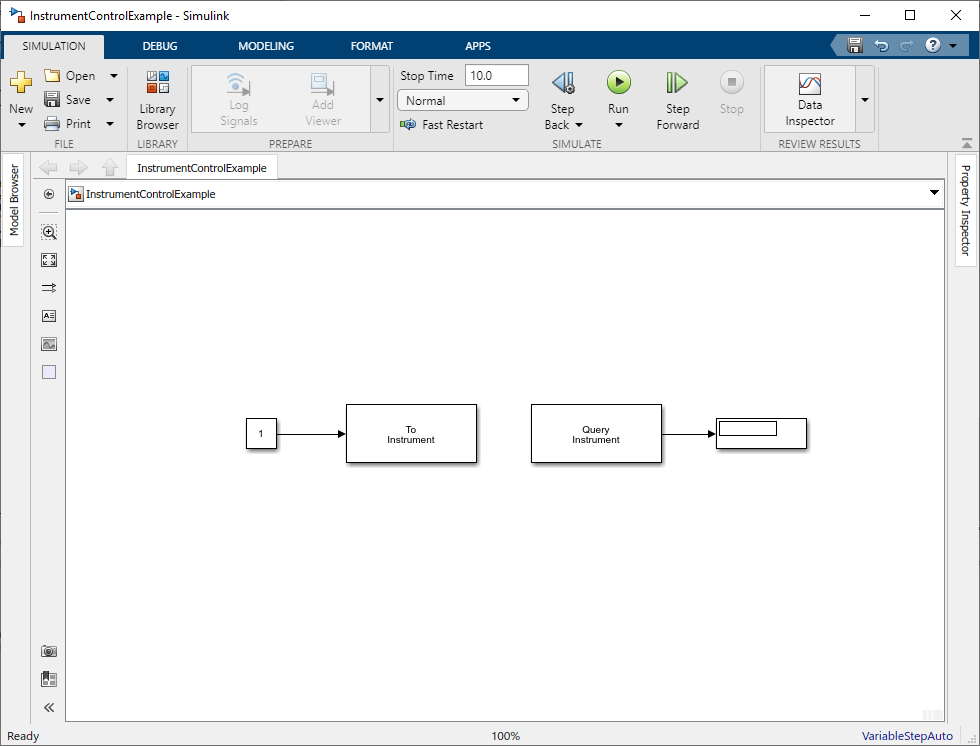Viewport: 980px width, 746px height.
Task: Click the back navigation arrow
Action: pos(48,167)
